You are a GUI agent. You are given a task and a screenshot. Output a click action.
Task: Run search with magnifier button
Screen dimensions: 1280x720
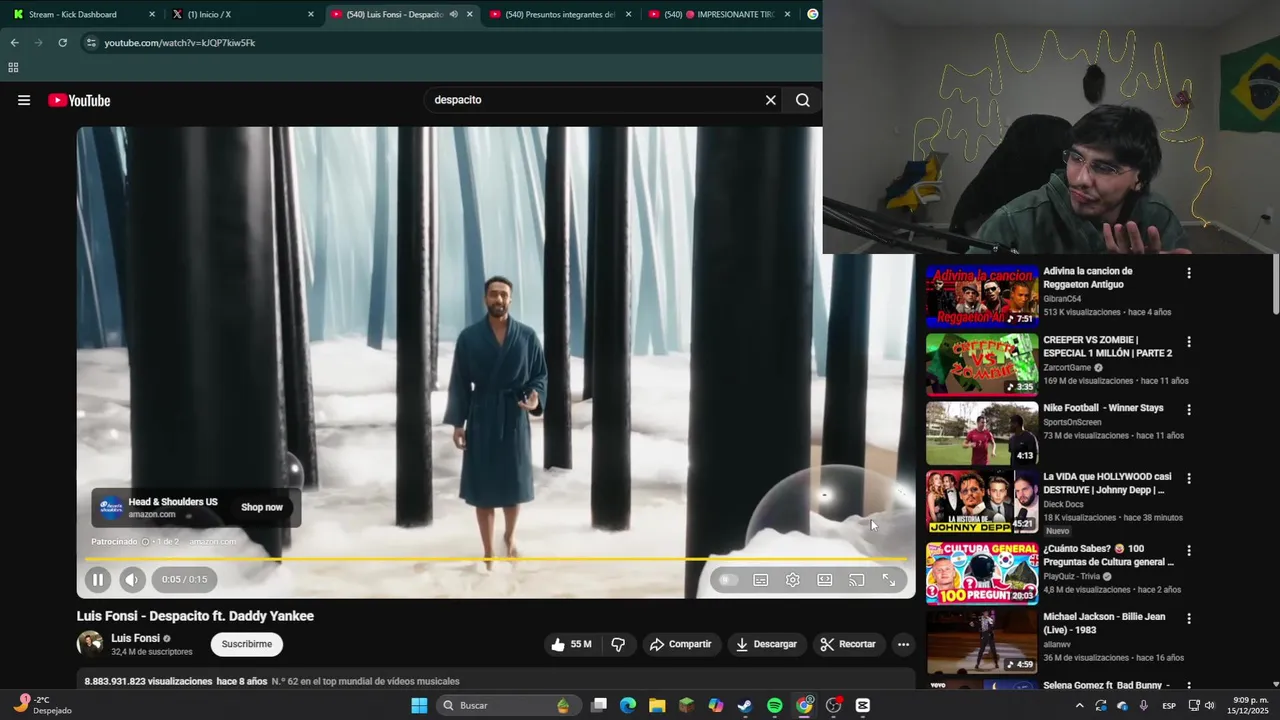pos(803,100)
